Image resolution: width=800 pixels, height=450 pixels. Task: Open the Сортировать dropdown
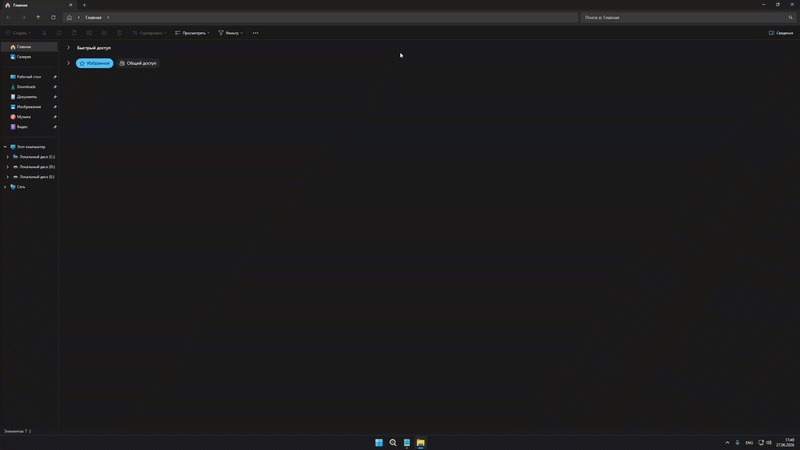pyautogui.click(x=149, y=33)
